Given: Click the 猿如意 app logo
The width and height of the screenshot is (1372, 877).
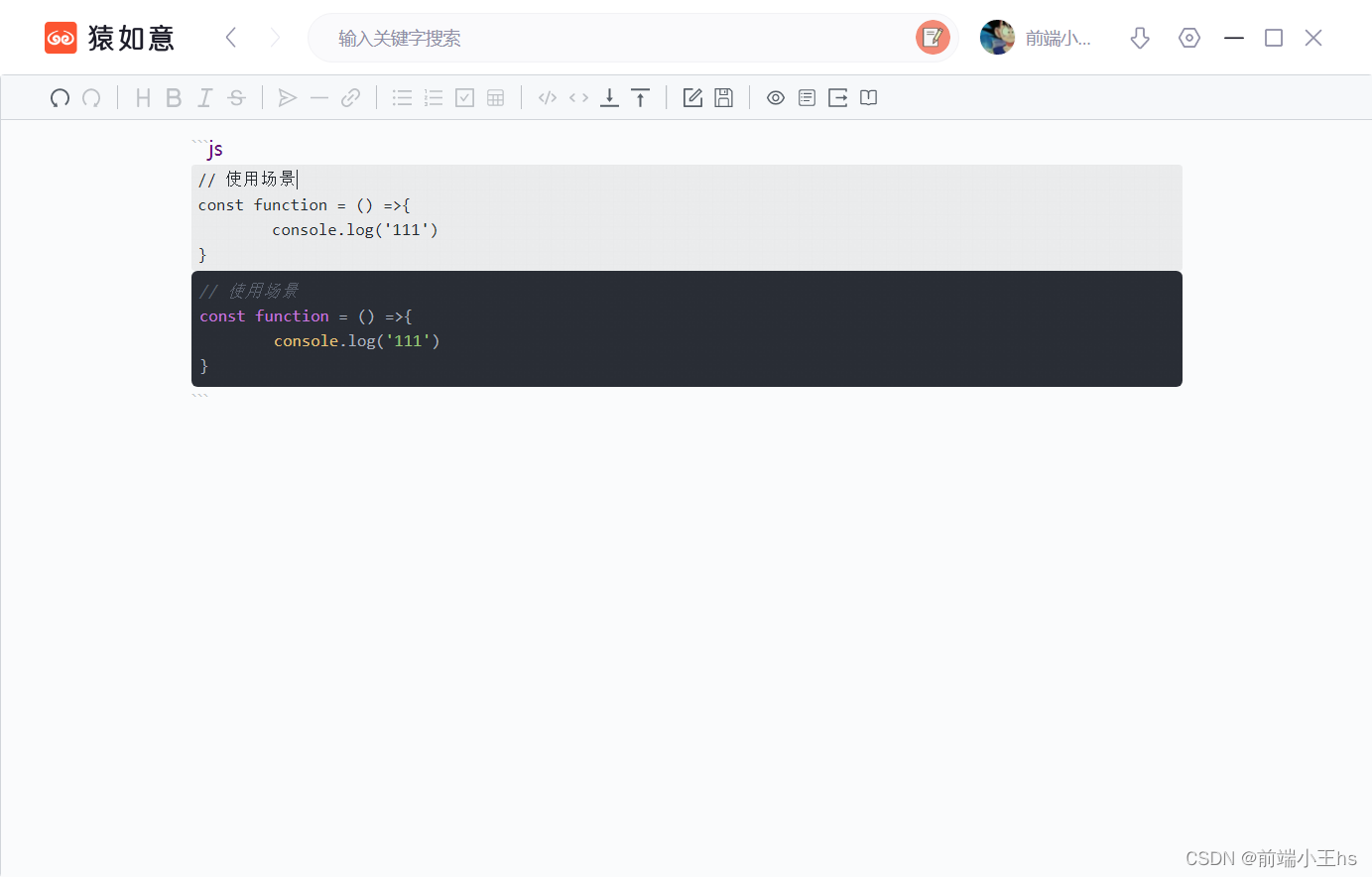Looking at the screenshot, I should pyautogui.click(x=109, y=38).
